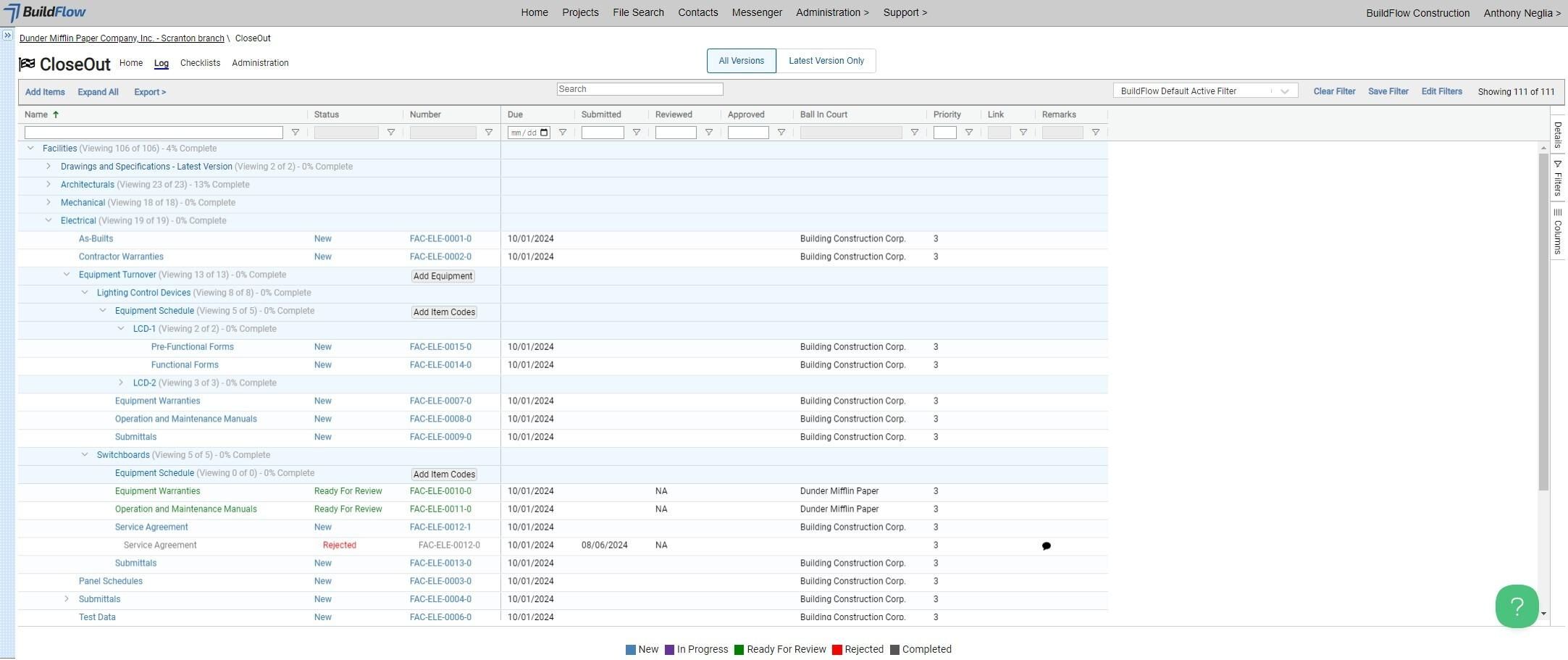The width and height of the screenshot is (1568, 660).
Task: Collapse the Switchboards group
Action: (x=85, y=455)
